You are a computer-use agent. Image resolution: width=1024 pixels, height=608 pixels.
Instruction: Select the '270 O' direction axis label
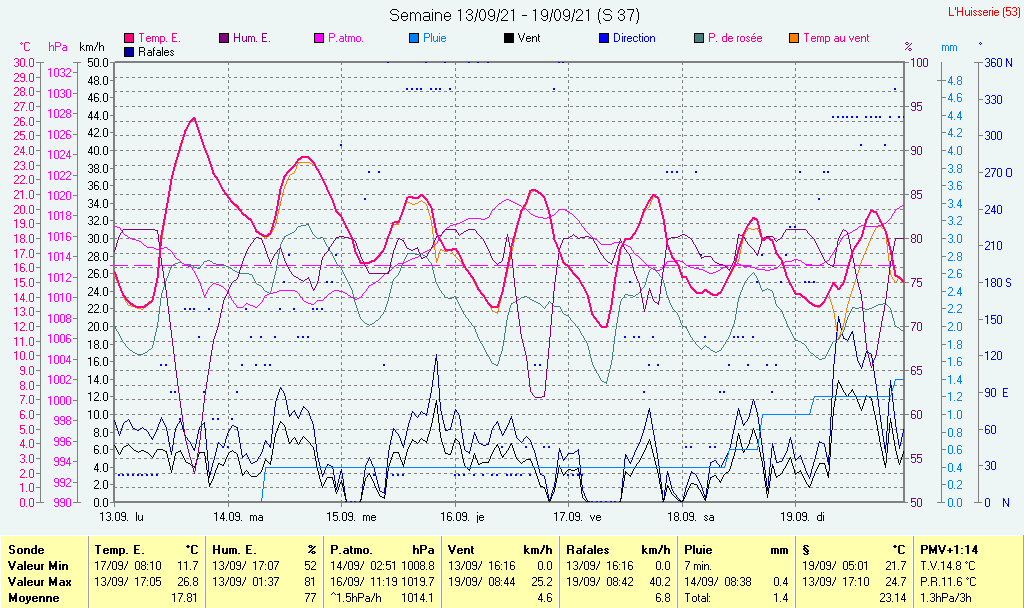tap(999, 173)
